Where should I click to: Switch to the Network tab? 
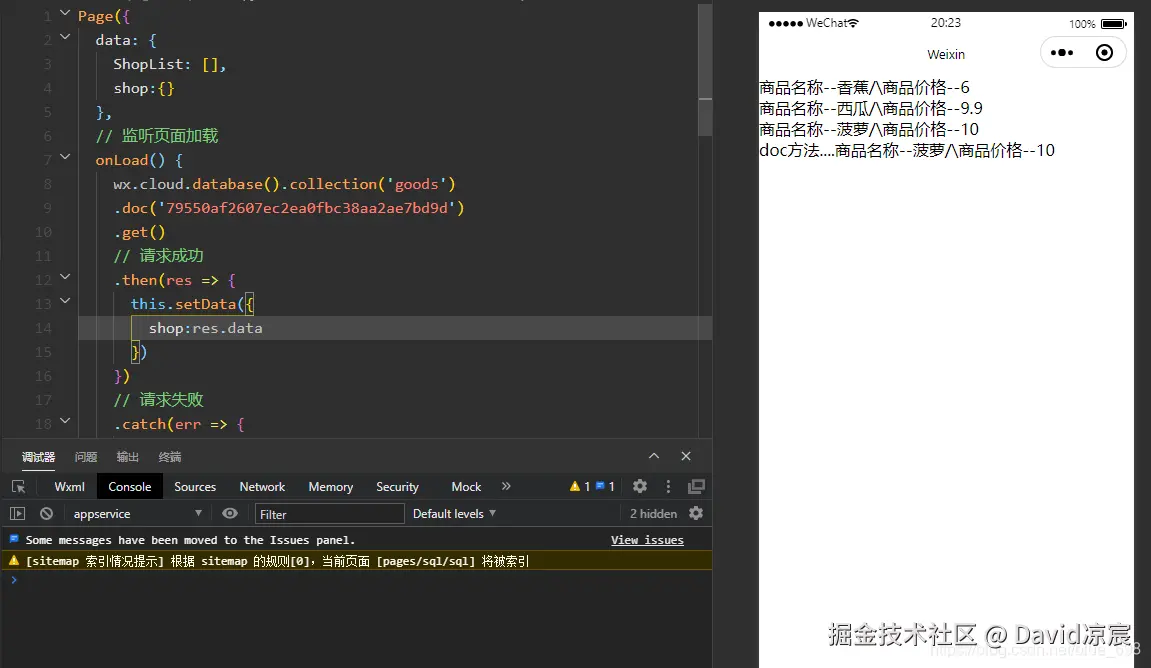262,487
